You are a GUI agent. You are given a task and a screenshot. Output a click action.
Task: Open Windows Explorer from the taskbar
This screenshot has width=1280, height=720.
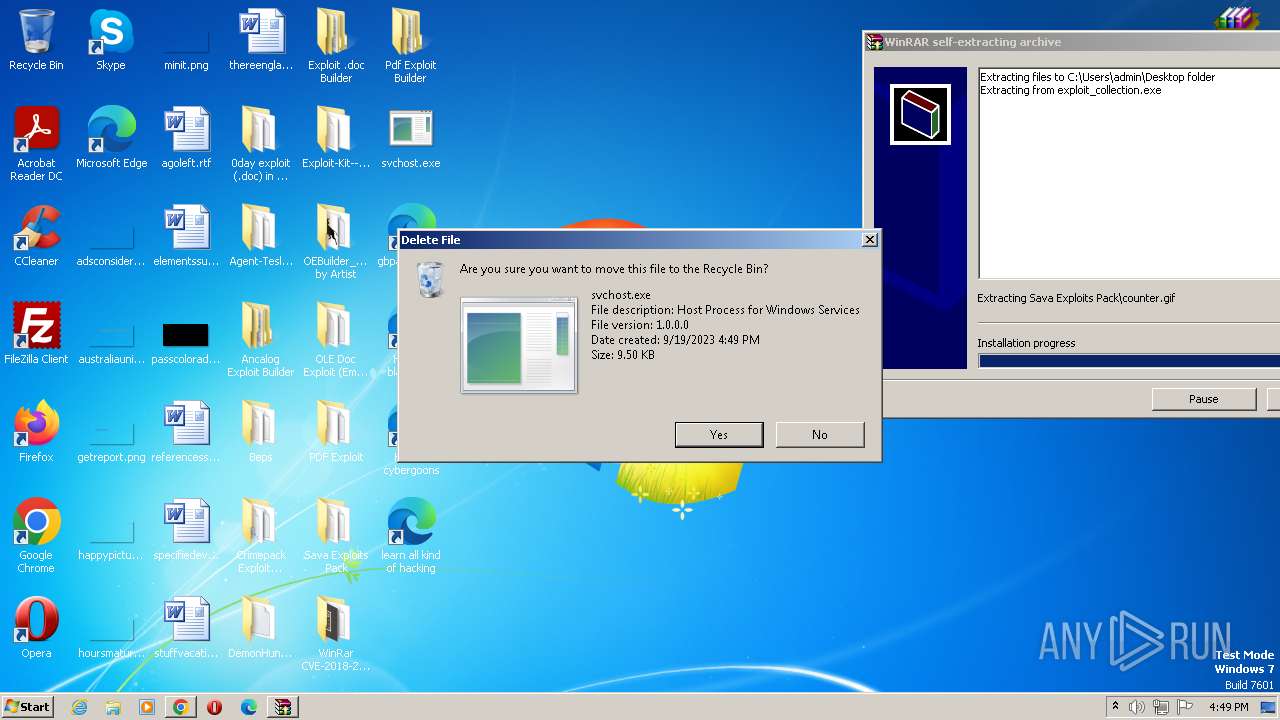pyautogui.click(x=113, y=707)
